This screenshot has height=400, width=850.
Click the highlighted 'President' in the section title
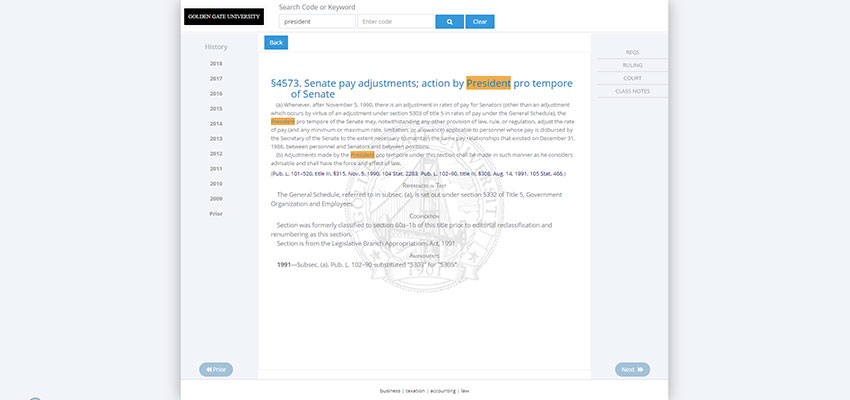[488, 83]
